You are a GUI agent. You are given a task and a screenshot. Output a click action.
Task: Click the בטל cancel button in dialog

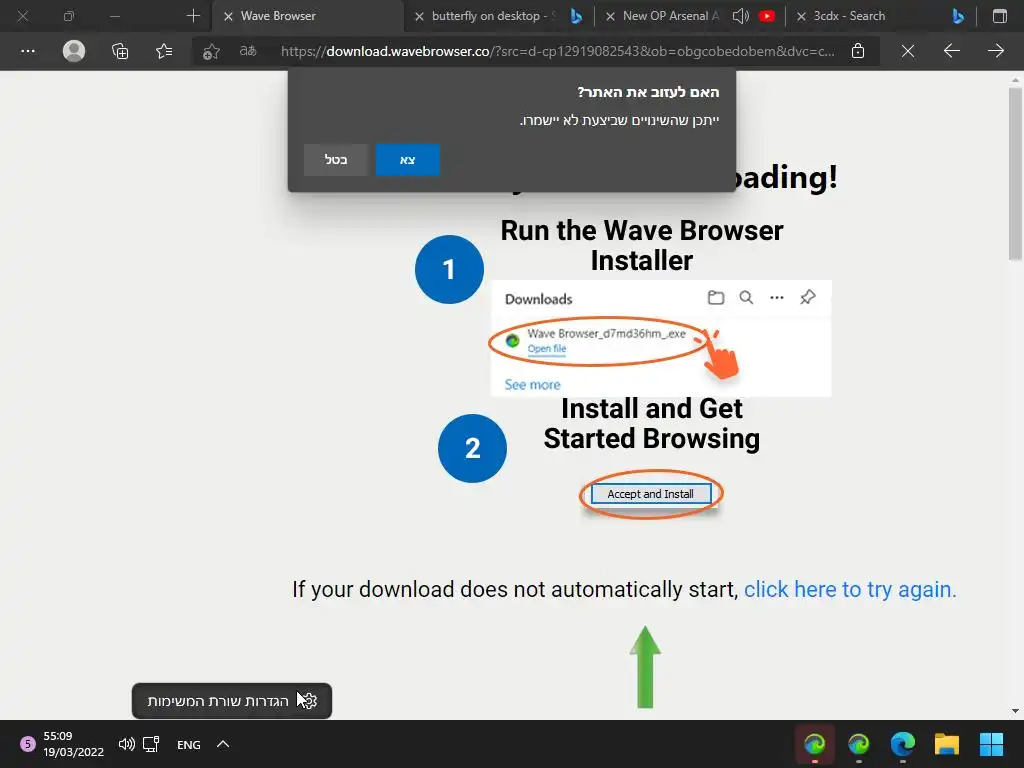(x=336, y=160)
